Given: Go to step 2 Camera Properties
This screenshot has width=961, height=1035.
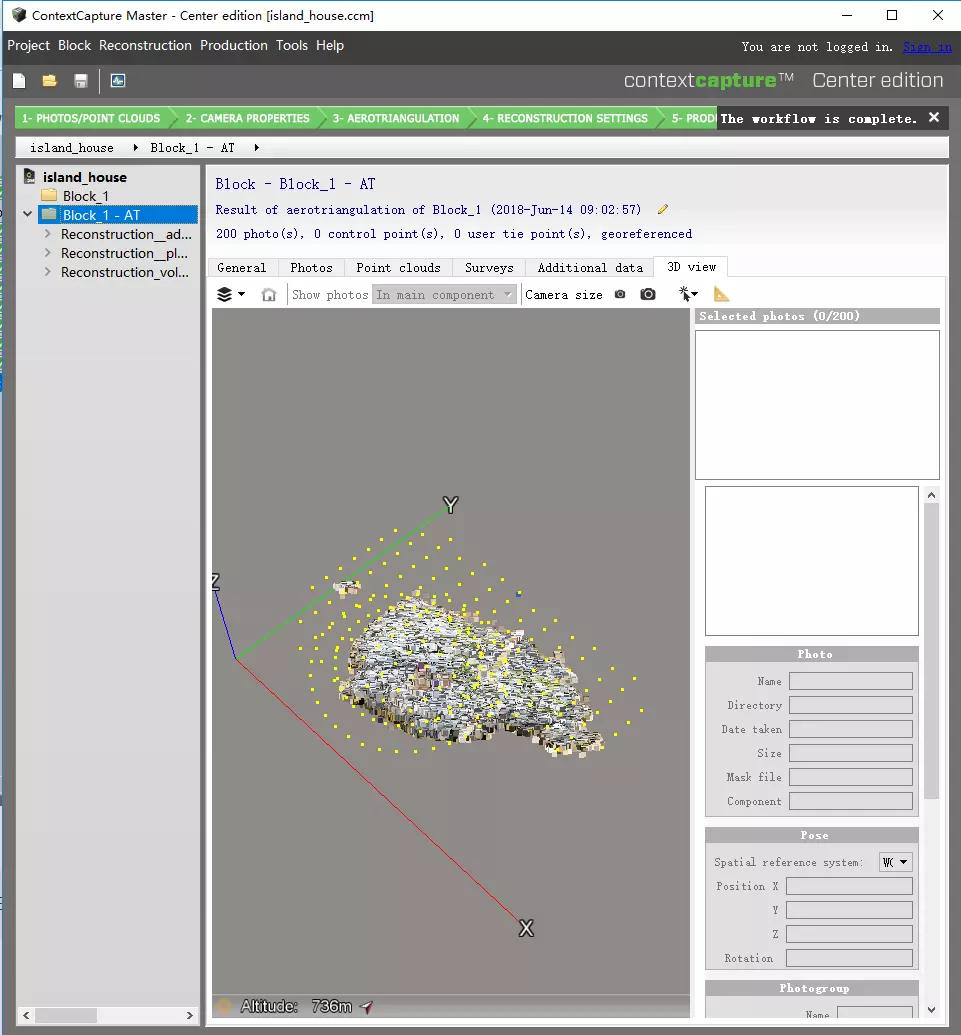Looking at the screenshot, I should click(248, 118).
